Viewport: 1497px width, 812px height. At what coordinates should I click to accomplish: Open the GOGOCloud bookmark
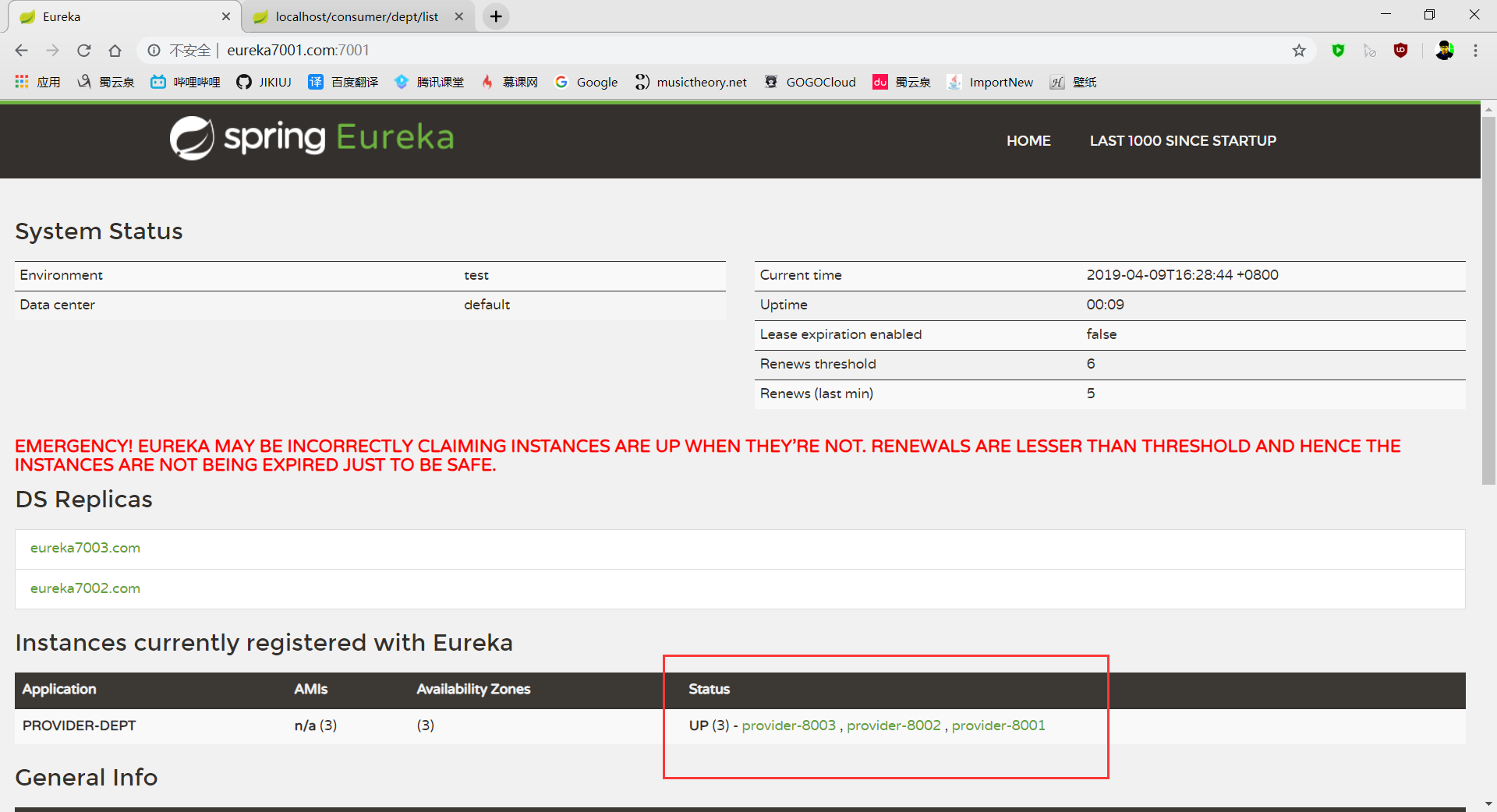pos(810,82)
